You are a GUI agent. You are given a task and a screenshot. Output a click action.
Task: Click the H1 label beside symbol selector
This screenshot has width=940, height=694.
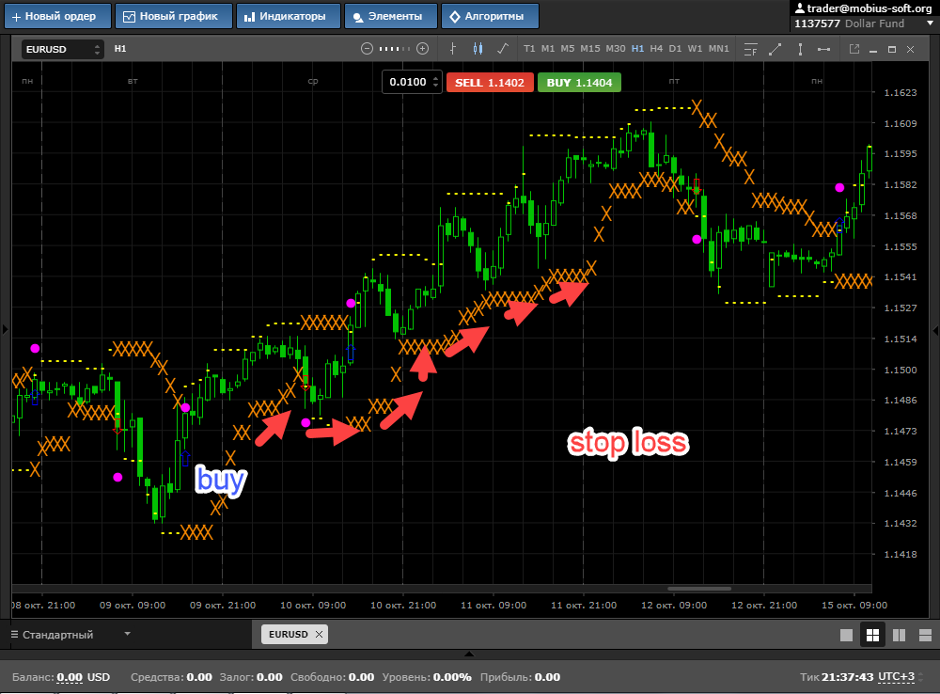tap(120, 49)
